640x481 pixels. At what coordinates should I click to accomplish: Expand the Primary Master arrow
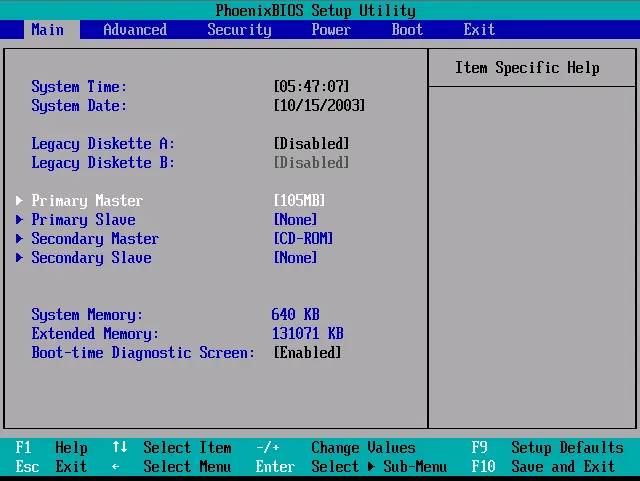(19, 200)
